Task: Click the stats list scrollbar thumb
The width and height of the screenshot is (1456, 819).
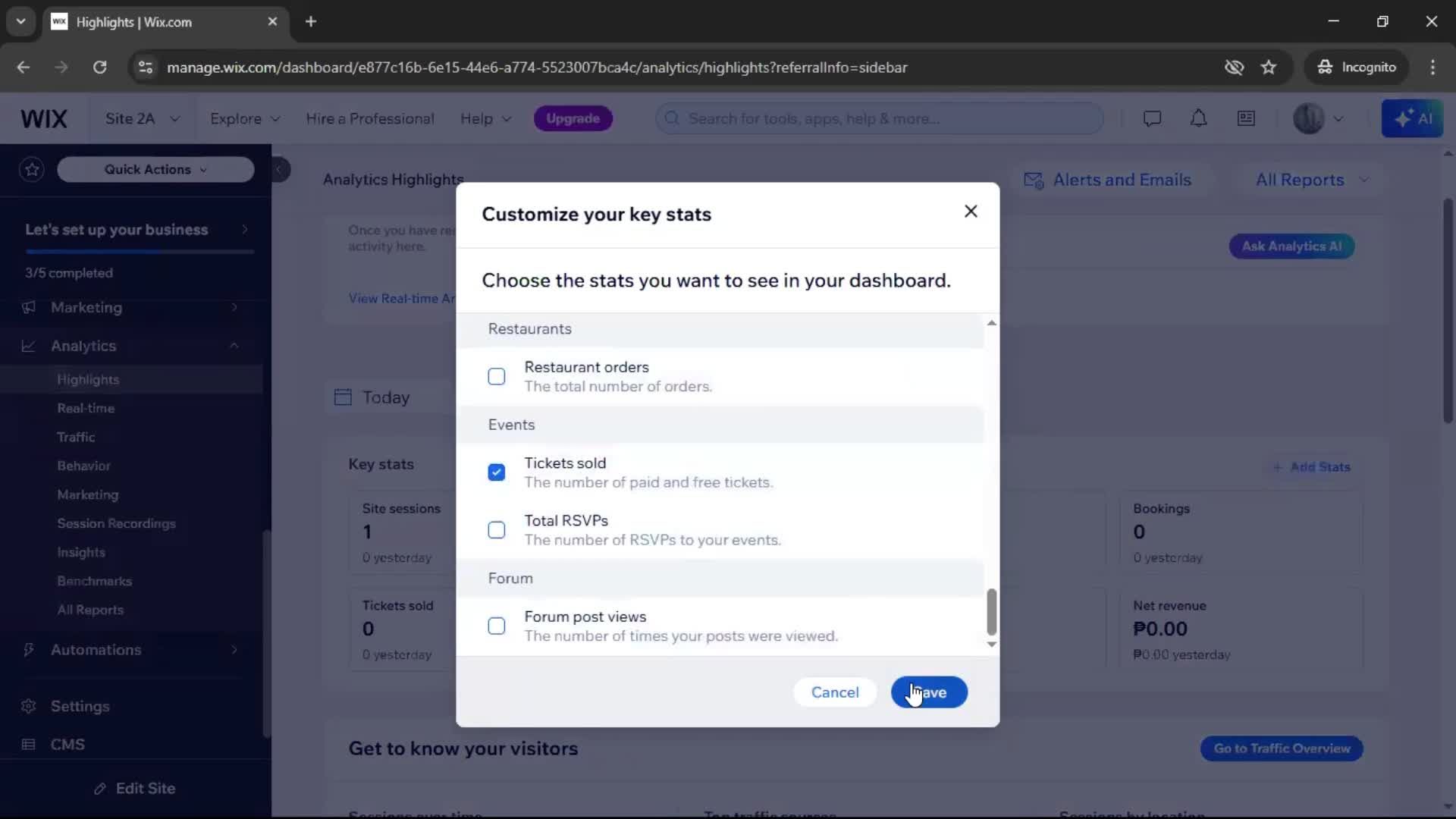Action: [991, 612]
